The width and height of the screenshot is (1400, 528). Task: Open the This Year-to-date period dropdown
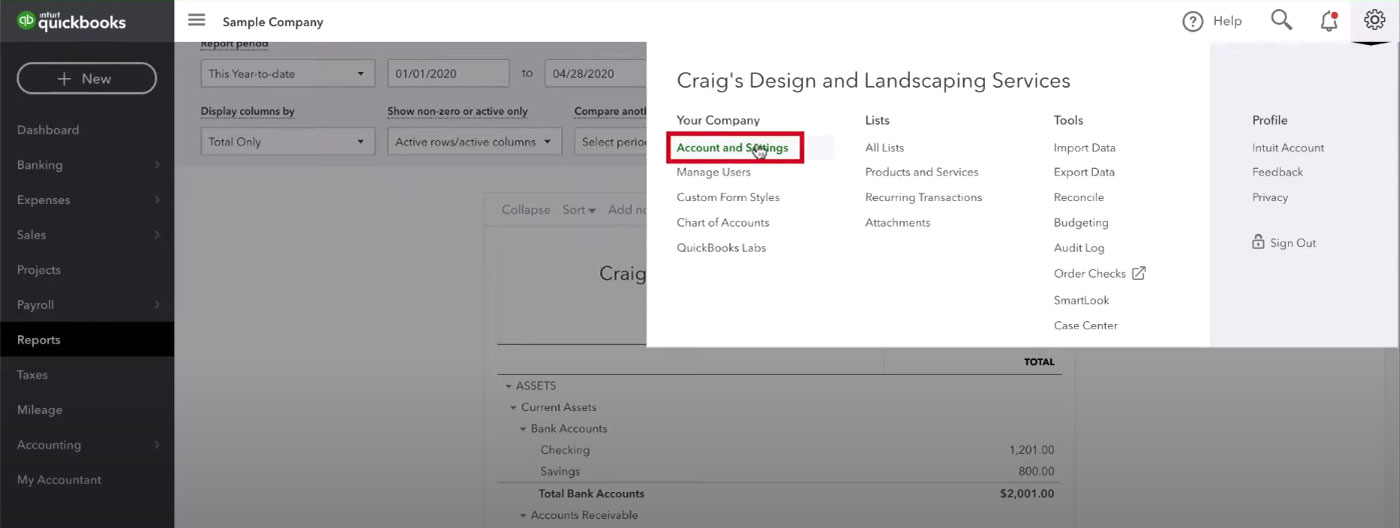(x=288, y=73)
